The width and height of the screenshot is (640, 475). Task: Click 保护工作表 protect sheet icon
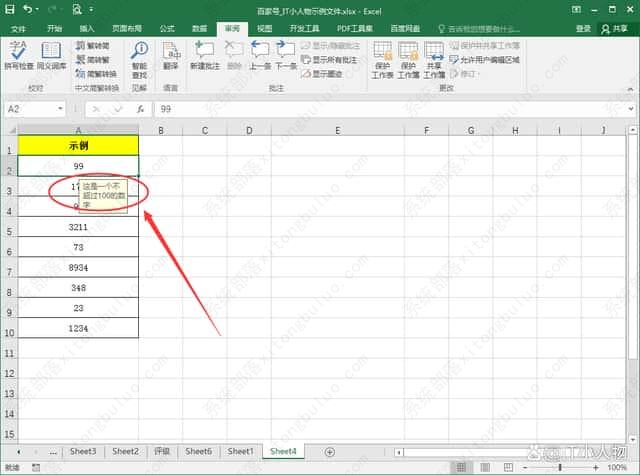[x=382, y=58]
